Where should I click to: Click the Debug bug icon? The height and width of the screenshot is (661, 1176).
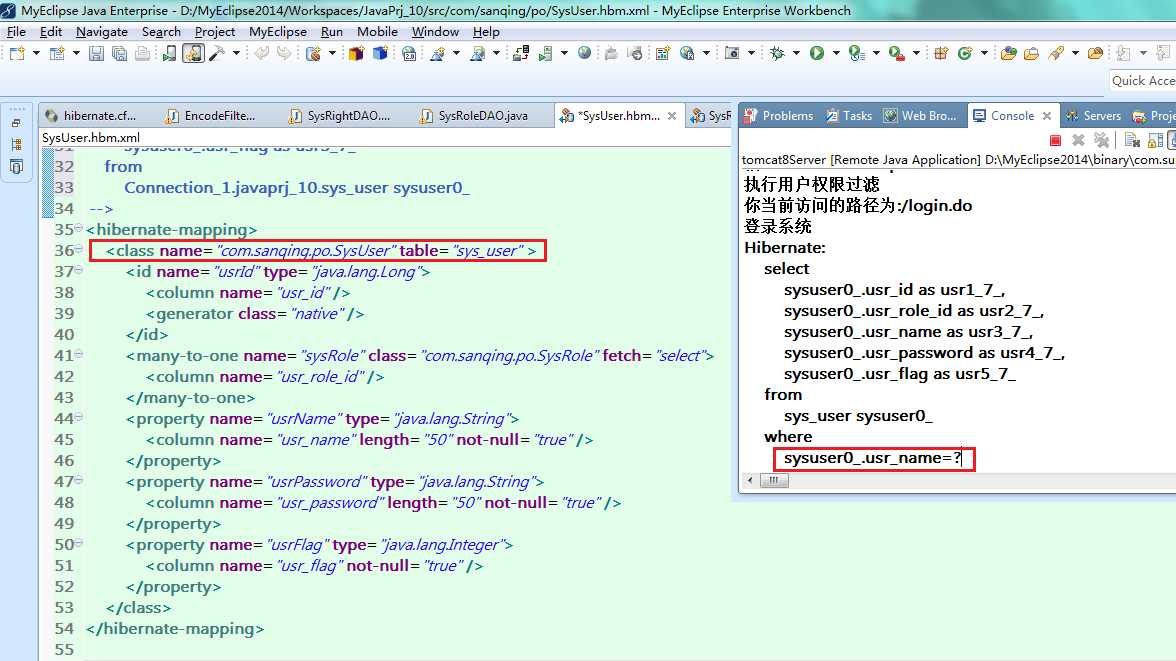777,53
